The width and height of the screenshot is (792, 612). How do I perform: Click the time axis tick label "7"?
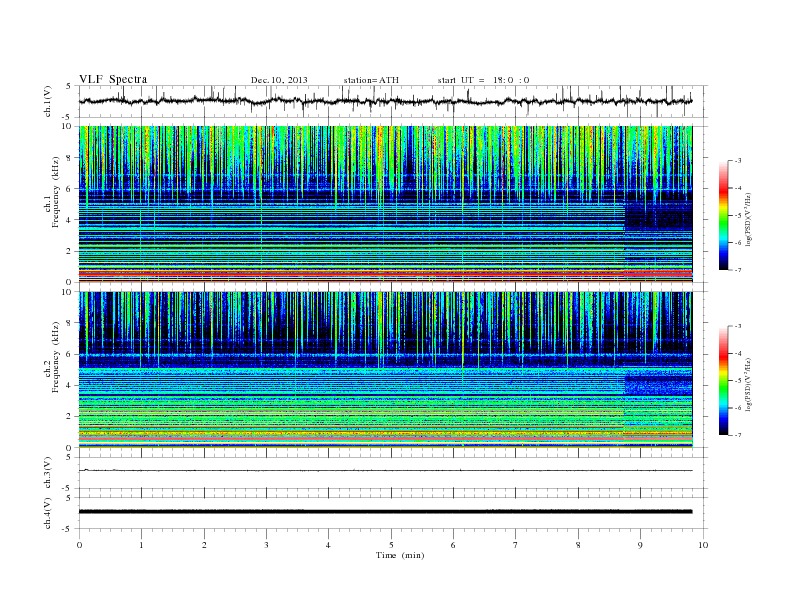(x=516, y=545)
